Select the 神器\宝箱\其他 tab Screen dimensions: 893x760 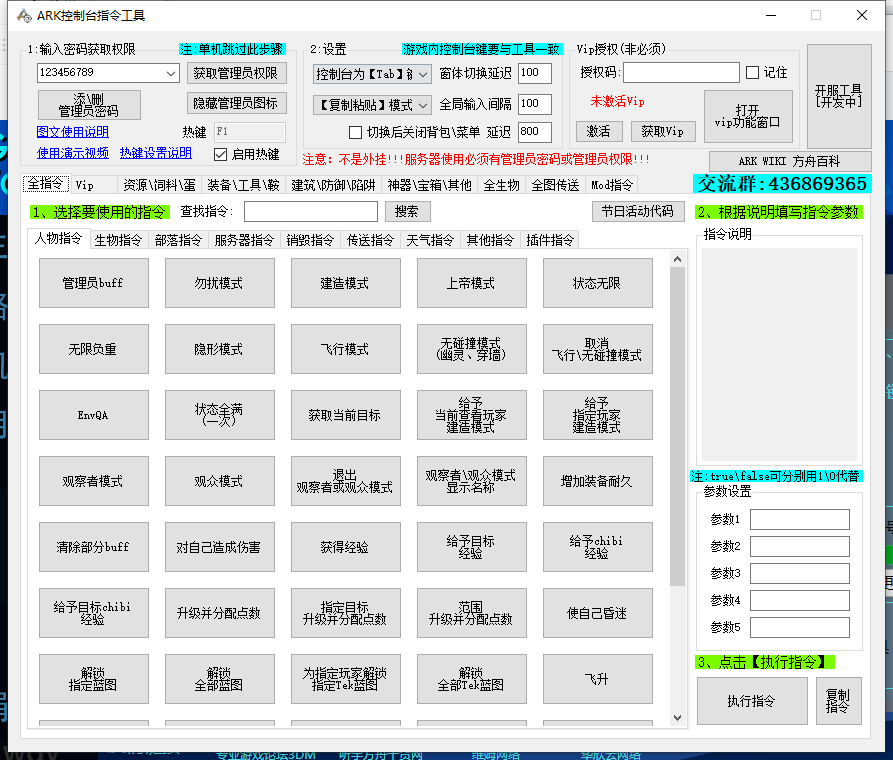pyautogui.click(x=429, y=185)
